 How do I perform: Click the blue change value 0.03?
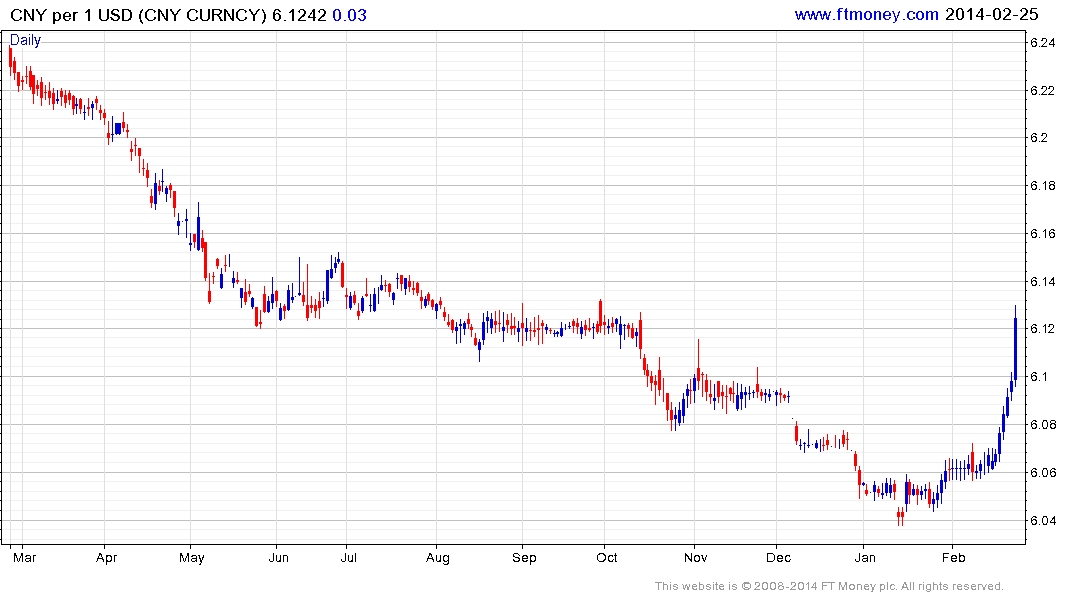click(x=350, y=15)
